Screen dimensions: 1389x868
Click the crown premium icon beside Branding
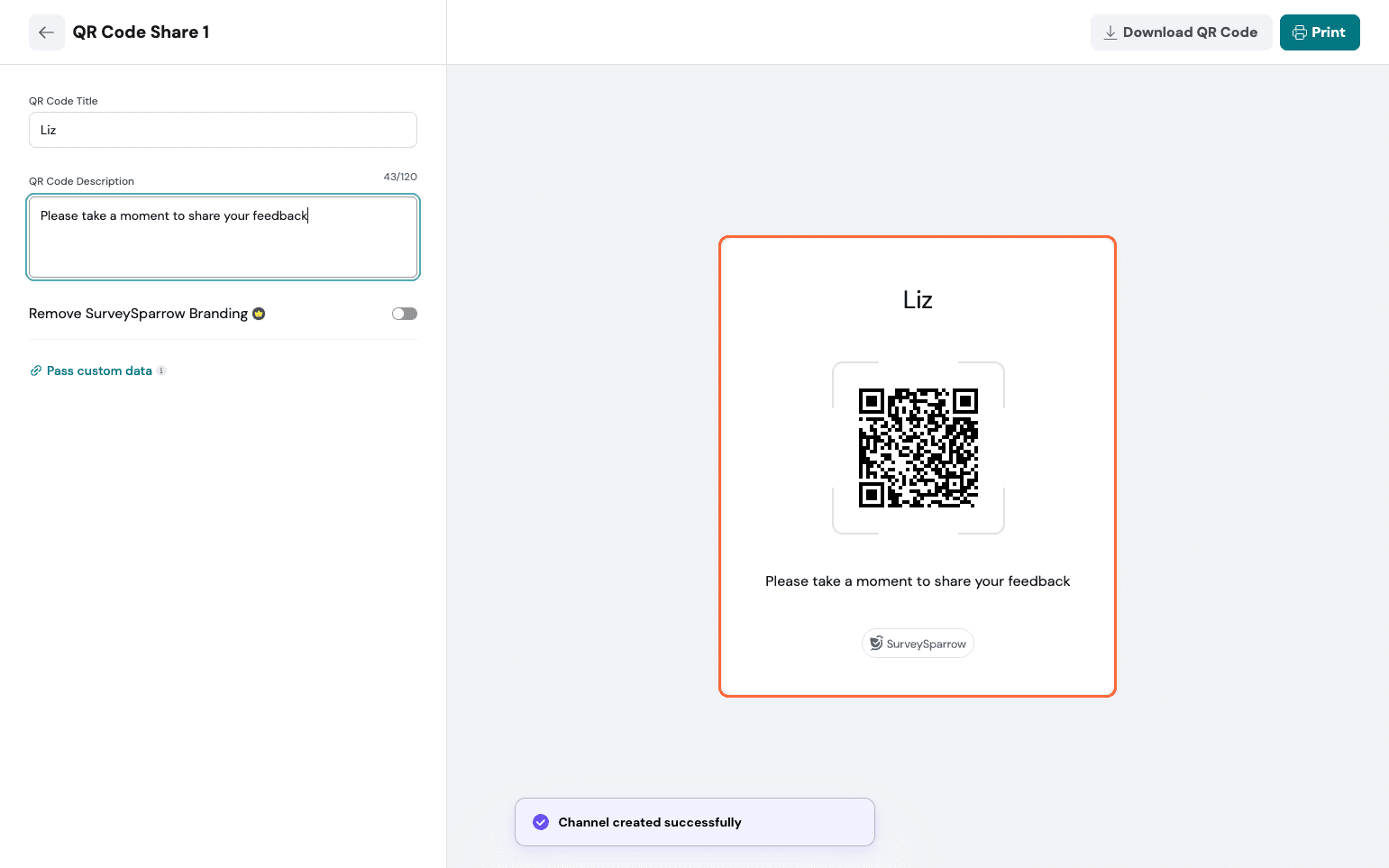pyautogui.click(x=259, y=314)
